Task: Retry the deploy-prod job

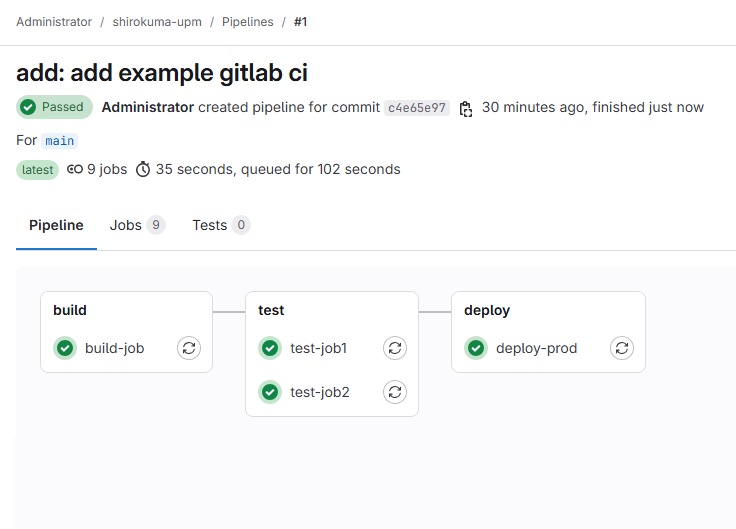Action: pyautogui.click(x=622, y=348)
